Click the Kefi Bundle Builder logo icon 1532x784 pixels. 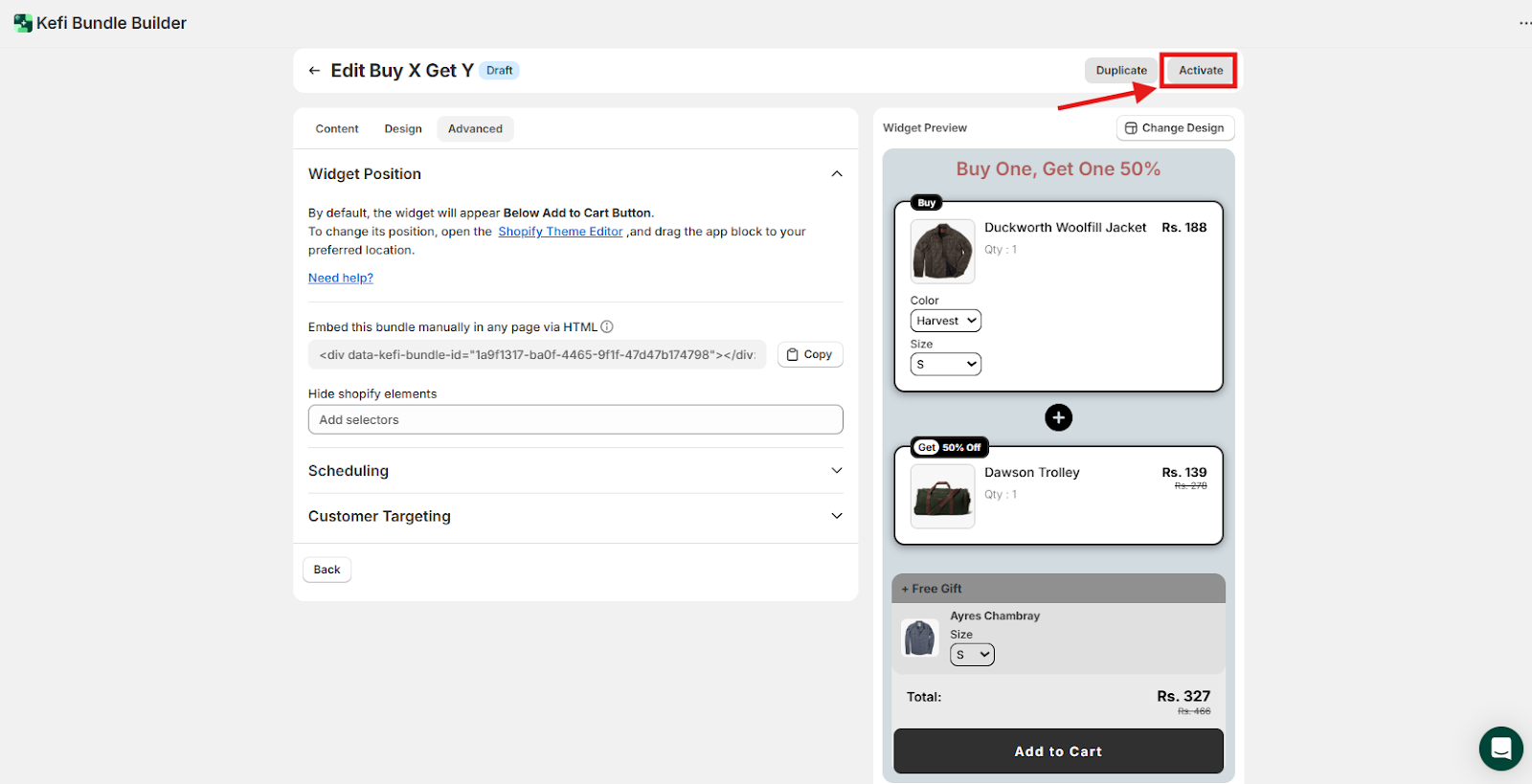(x=23, y=23)
